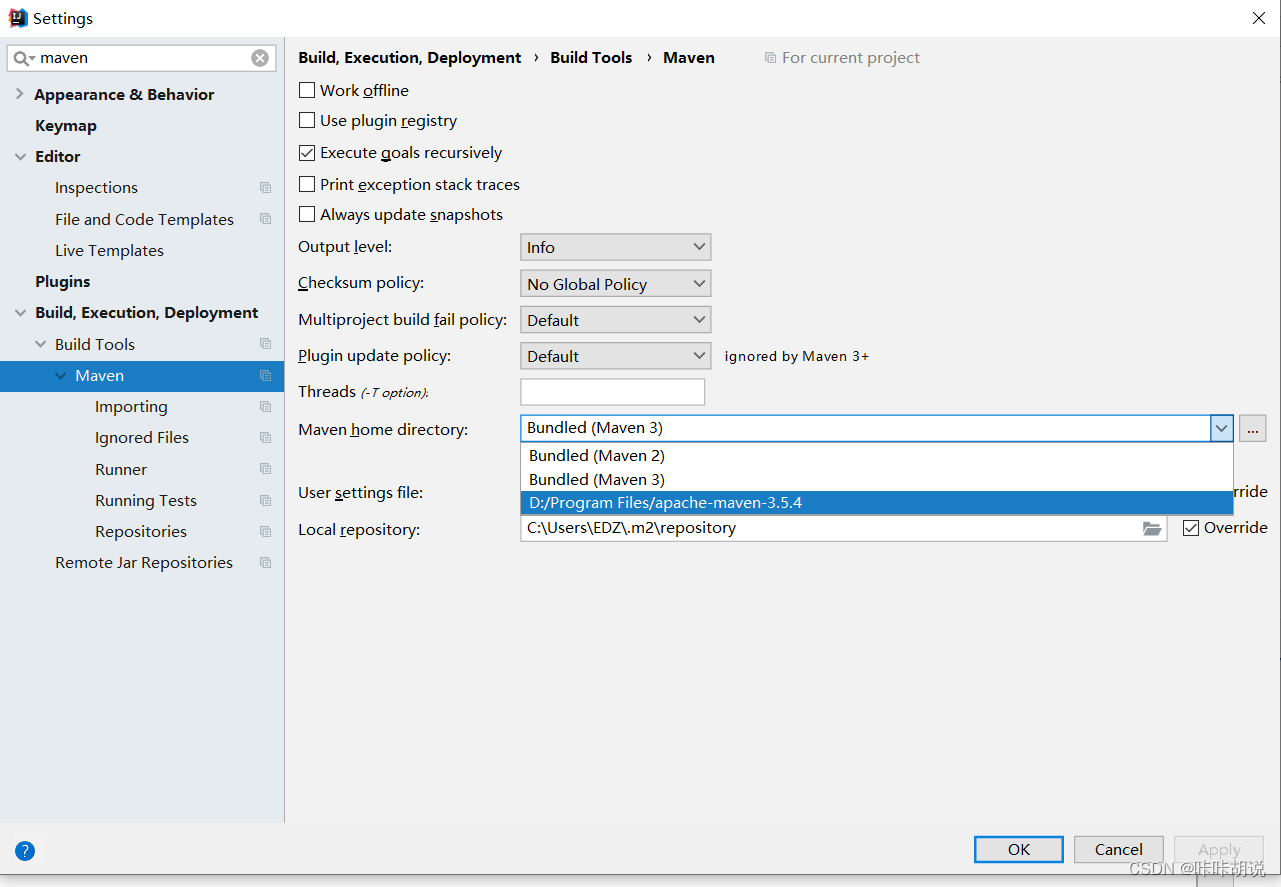Image resolution: width=1281 pixels, height=887 pixels.
Task: Open the Plugin update policy dropdown
Action: tap(616, 356)
